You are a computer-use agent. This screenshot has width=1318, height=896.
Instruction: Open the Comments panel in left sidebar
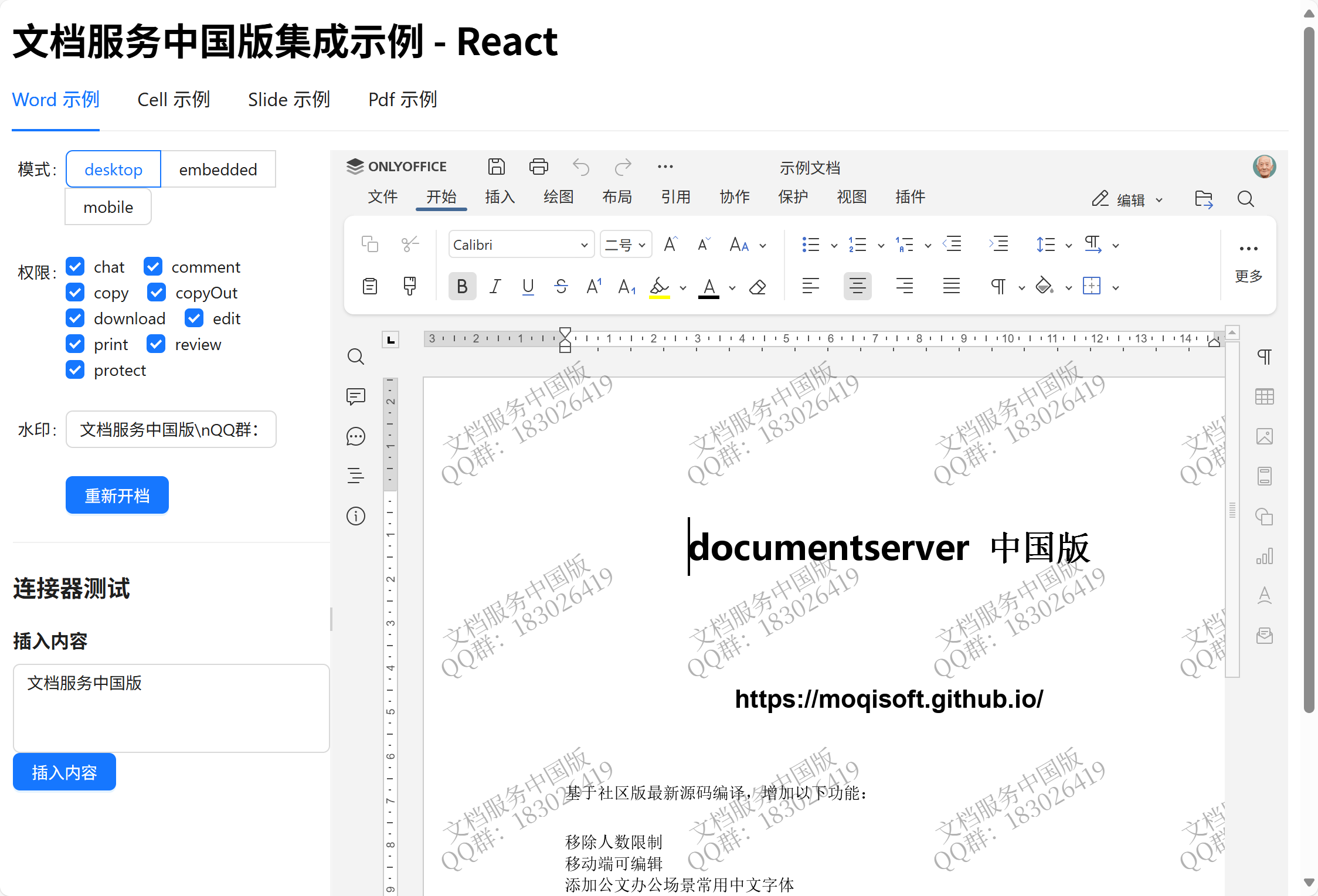[x=356, y=397]
